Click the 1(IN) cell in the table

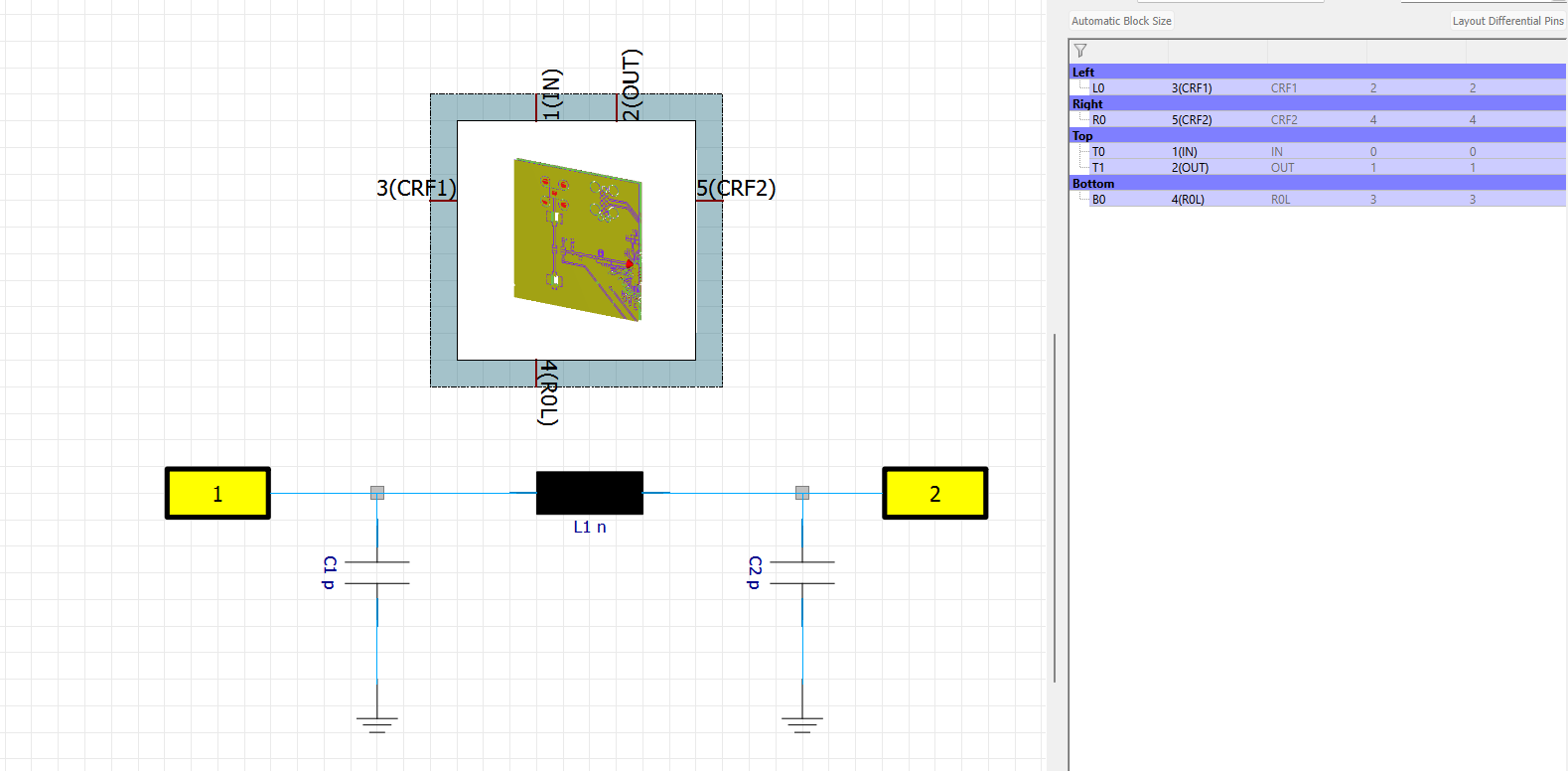coord(1185,151)
